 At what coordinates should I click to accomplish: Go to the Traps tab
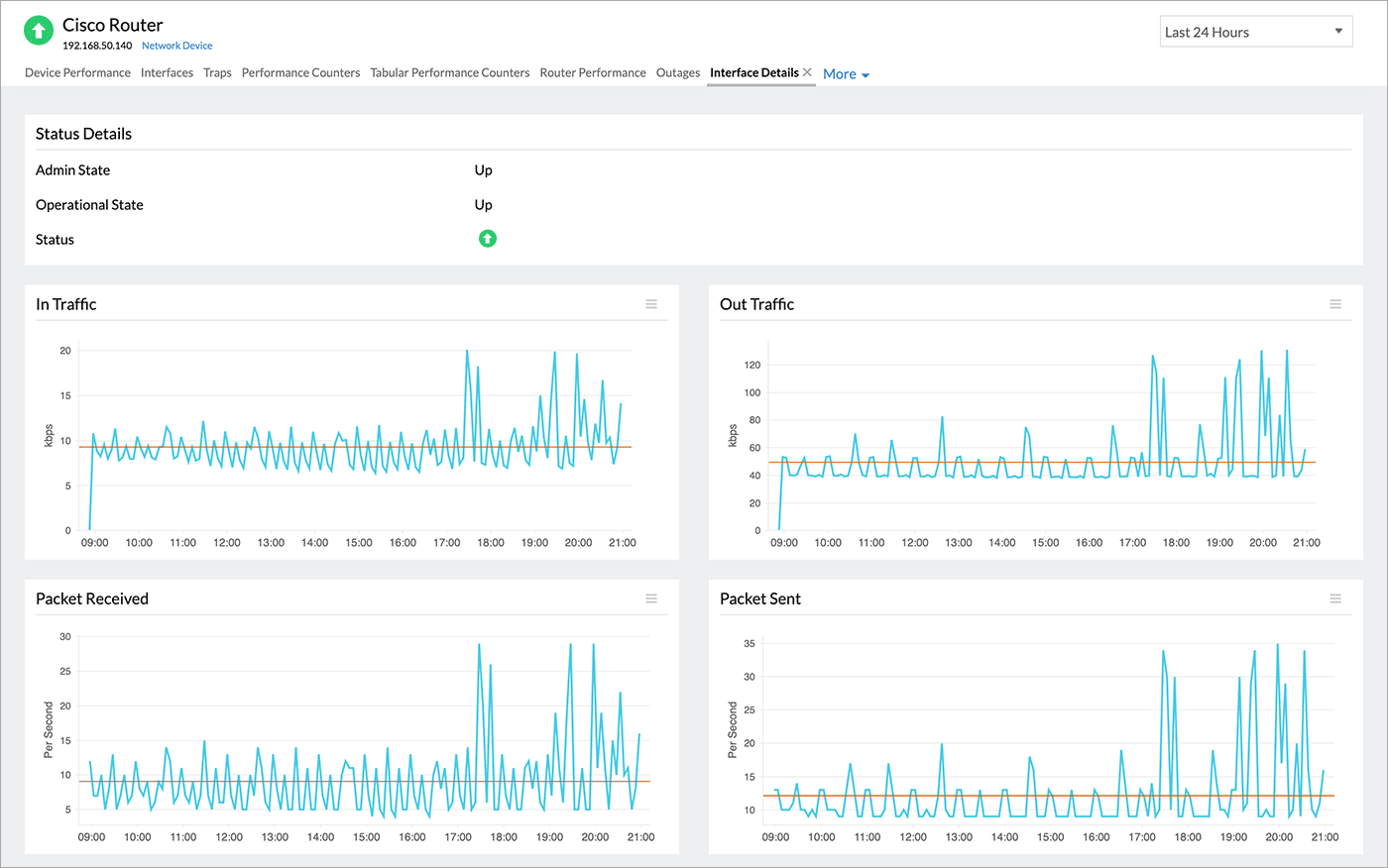(217, 72)
